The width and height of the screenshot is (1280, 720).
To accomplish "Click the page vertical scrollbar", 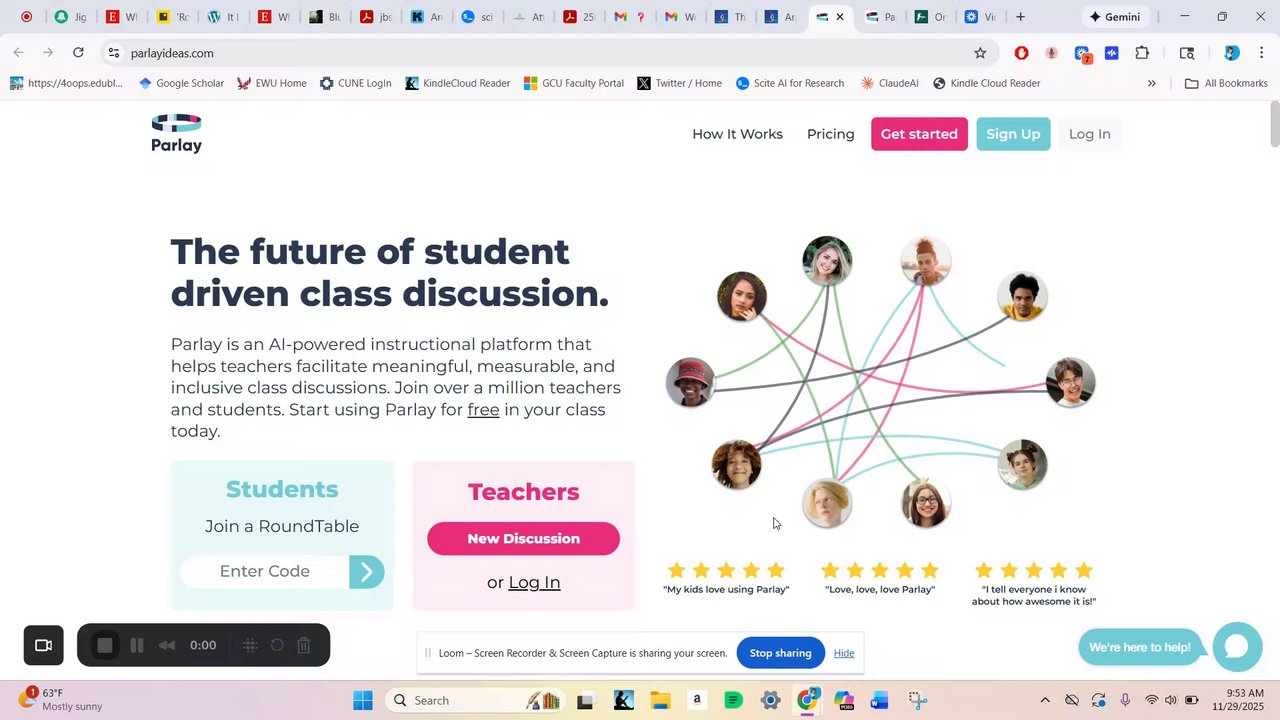I will point(1274,124).
